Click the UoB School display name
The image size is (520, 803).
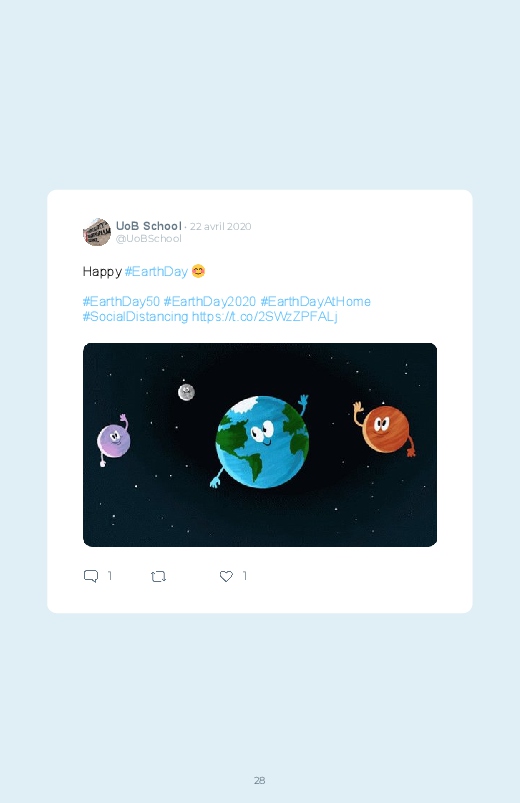[149, 226]
